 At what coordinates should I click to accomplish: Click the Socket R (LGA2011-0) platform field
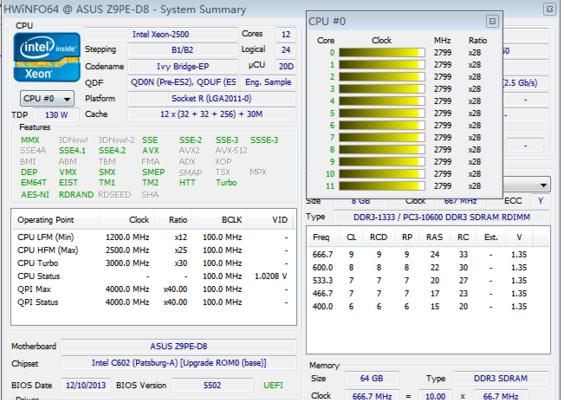212,99
